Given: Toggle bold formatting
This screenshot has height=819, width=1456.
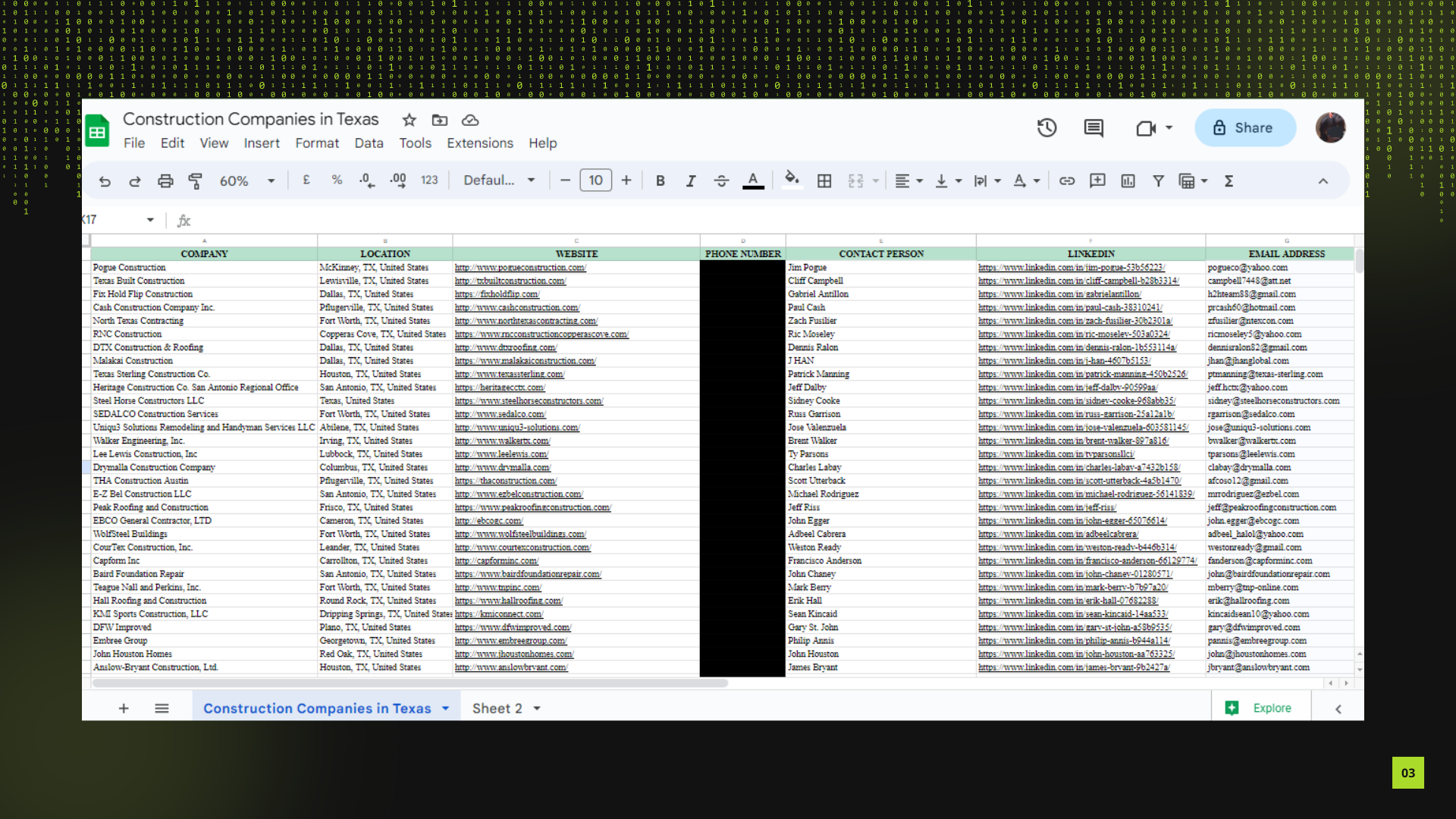Looking at the screenshot, I should (661, 181).
